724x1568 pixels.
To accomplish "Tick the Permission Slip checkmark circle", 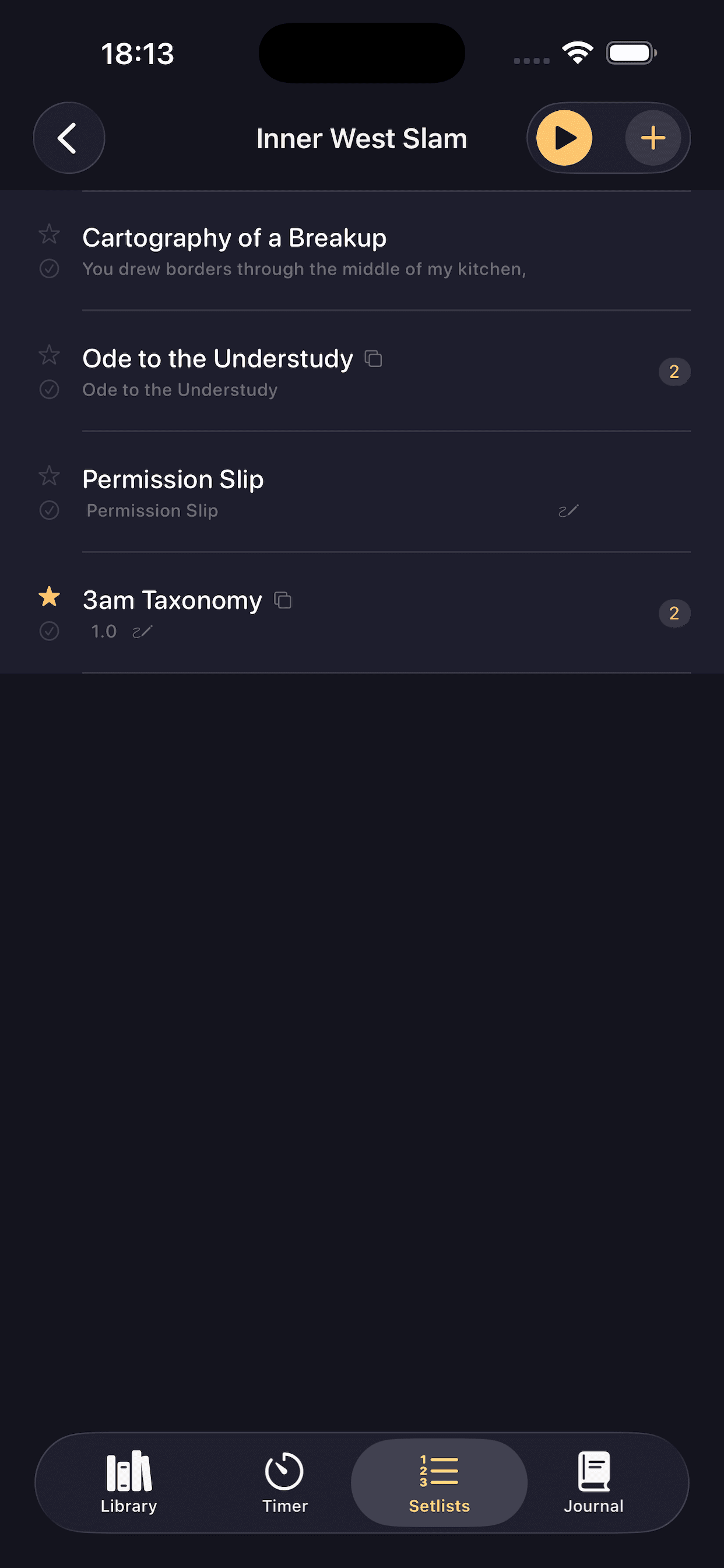I will point(50,510).
